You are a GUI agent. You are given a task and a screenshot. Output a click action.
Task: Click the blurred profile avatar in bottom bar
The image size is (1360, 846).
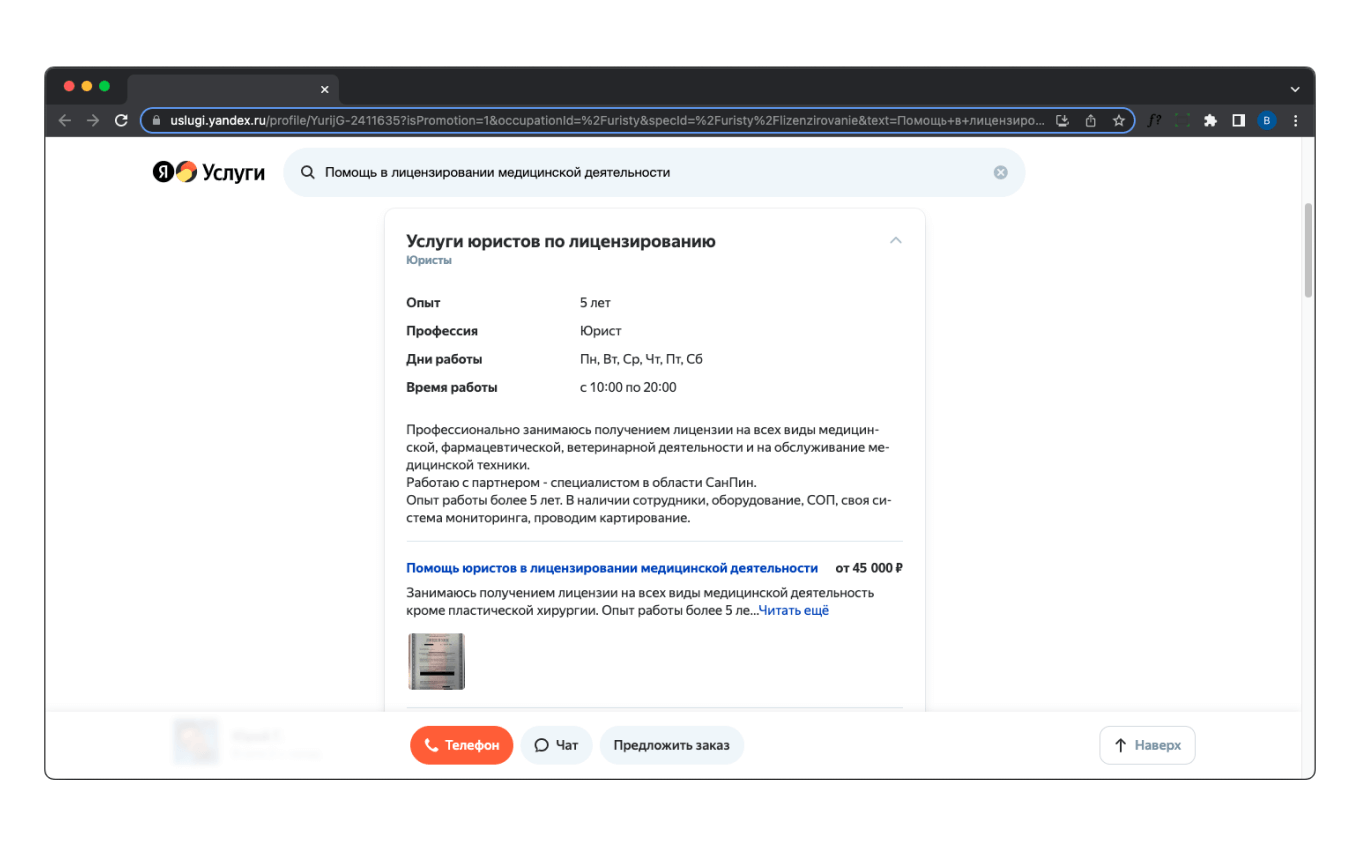(196, 742)
